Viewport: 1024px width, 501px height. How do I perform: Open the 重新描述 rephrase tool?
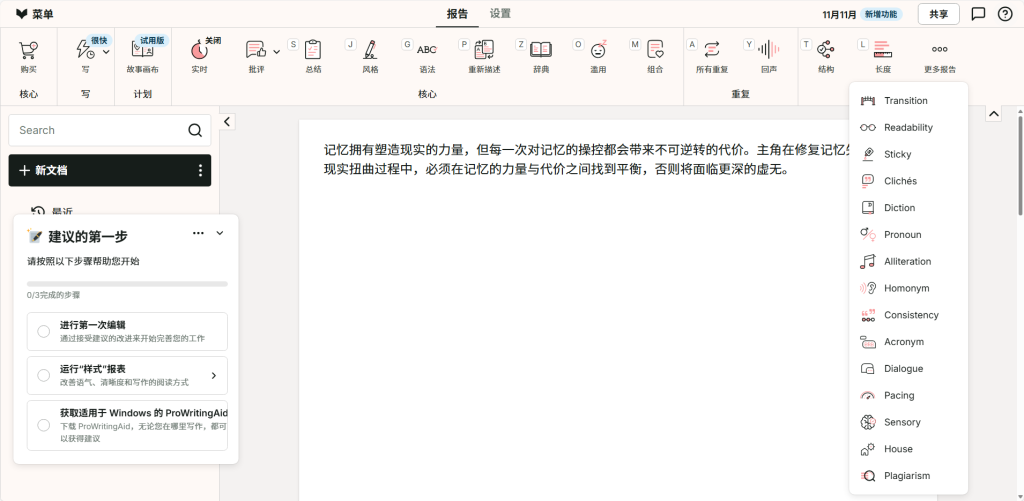(484, 50)
